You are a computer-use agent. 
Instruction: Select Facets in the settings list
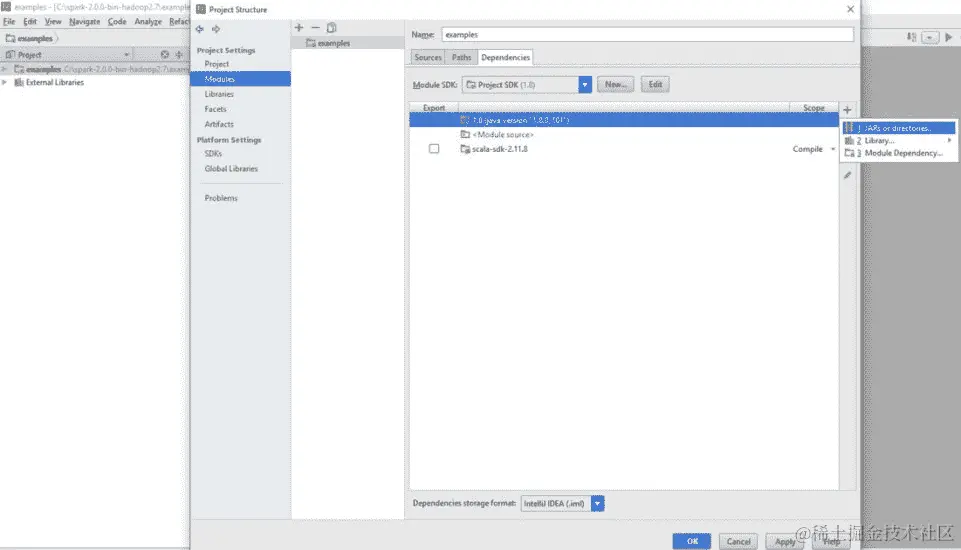[x=215, y=109]
